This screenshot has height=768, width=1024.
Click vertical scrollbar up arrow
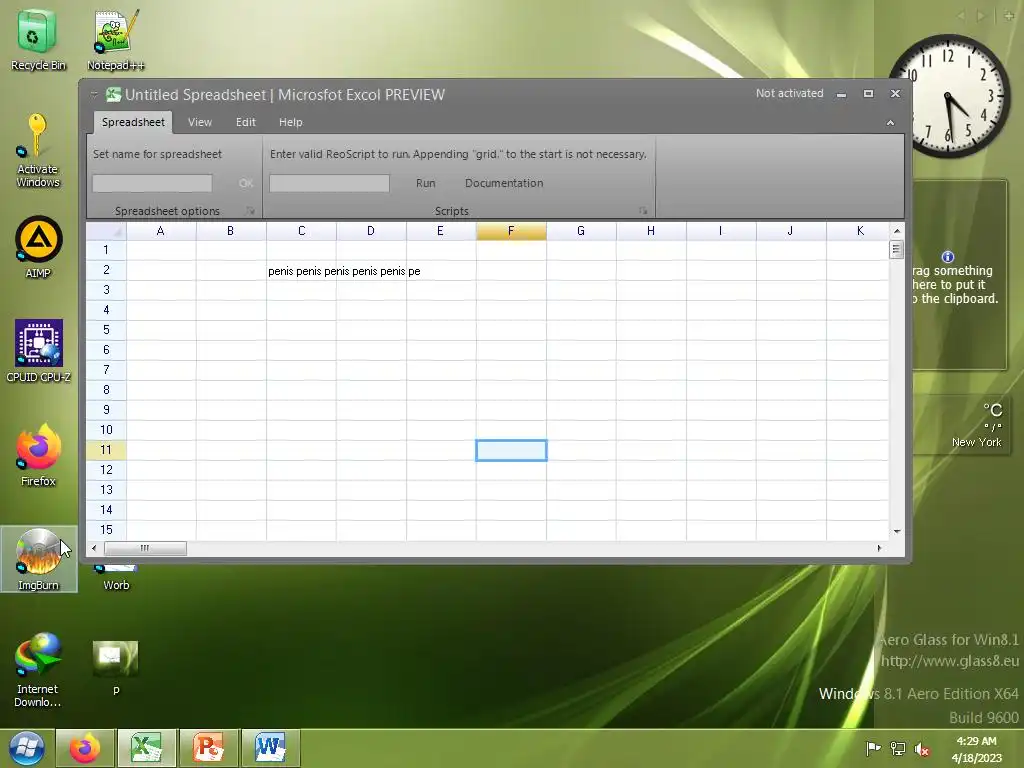(897, 231)
